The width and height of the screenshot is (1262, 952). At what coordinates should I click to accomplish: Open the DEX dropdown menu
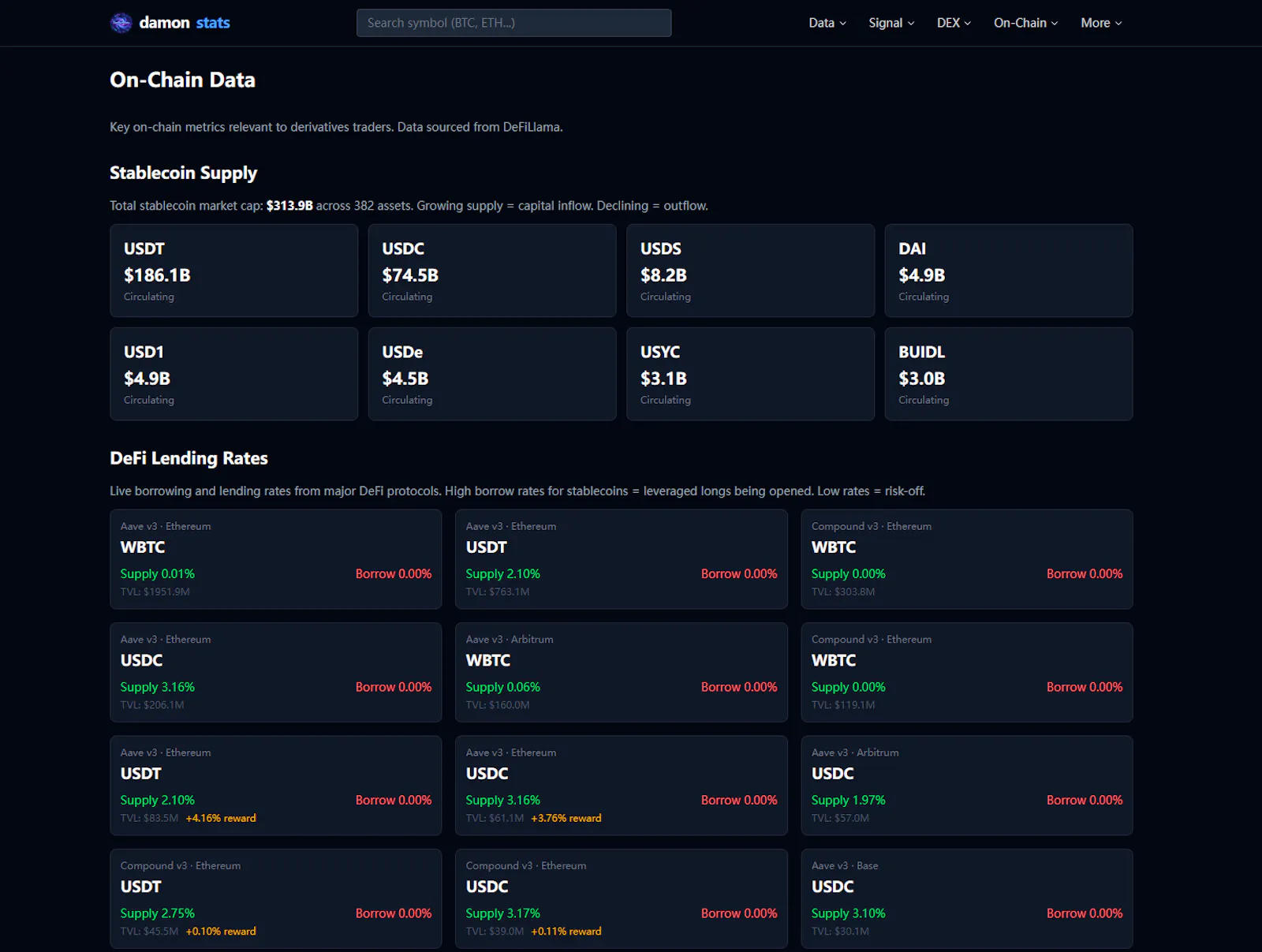[954, 23]
